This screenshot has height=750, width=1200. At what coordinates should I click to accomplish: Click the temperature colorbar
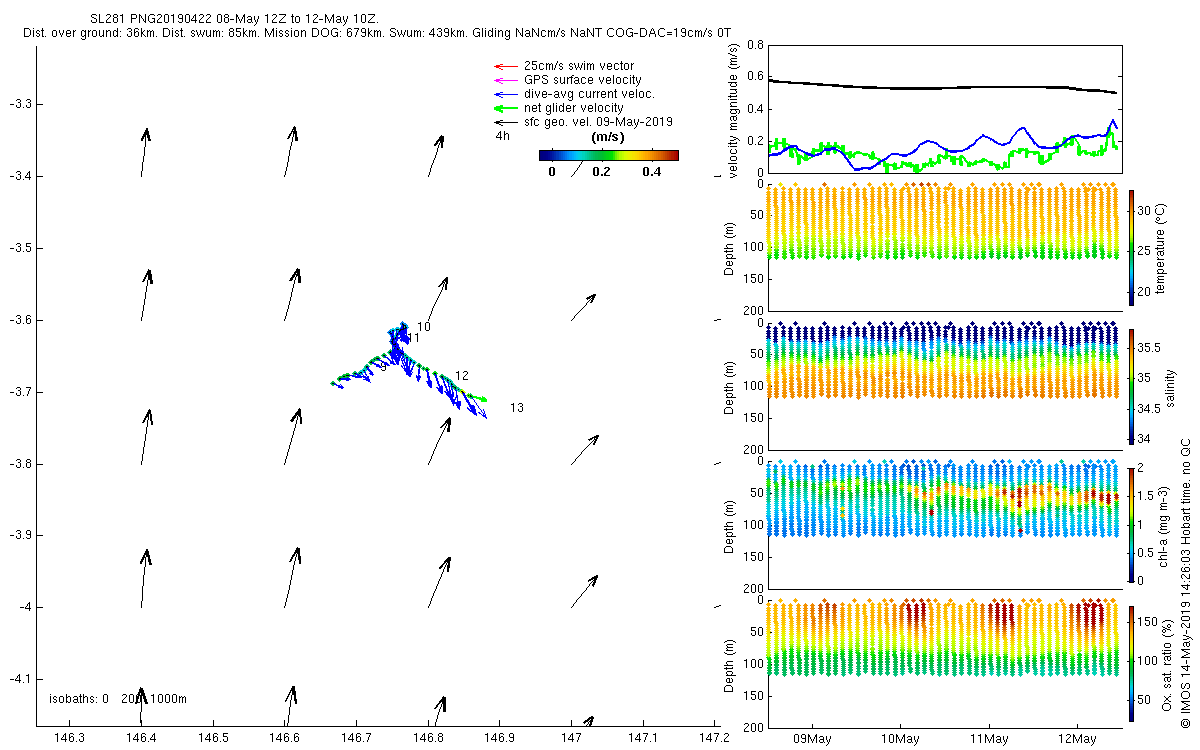(1131, 247)
